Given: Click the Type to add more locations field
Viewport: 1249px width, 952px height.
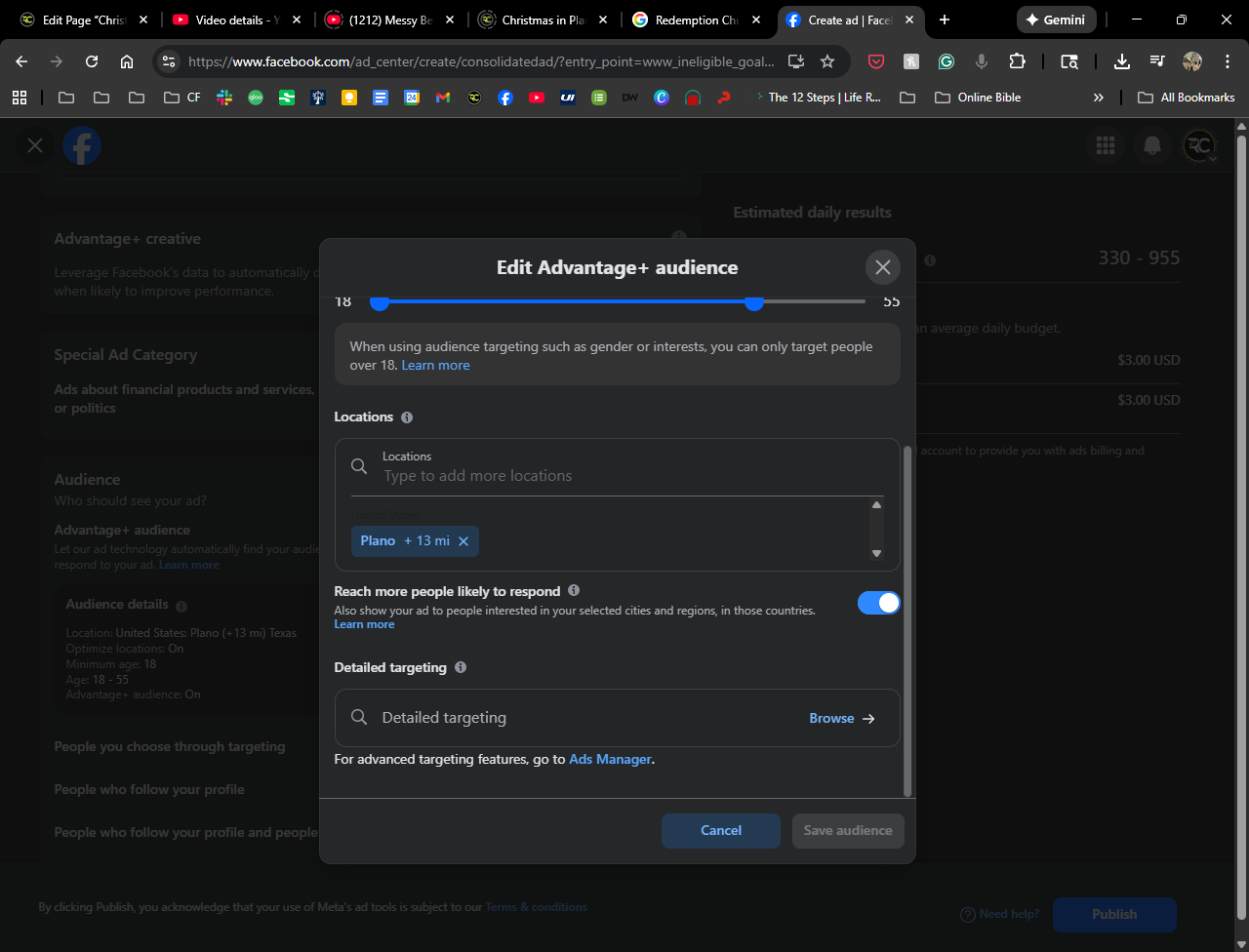Looking at the screenshot, I should coord(624,476).
